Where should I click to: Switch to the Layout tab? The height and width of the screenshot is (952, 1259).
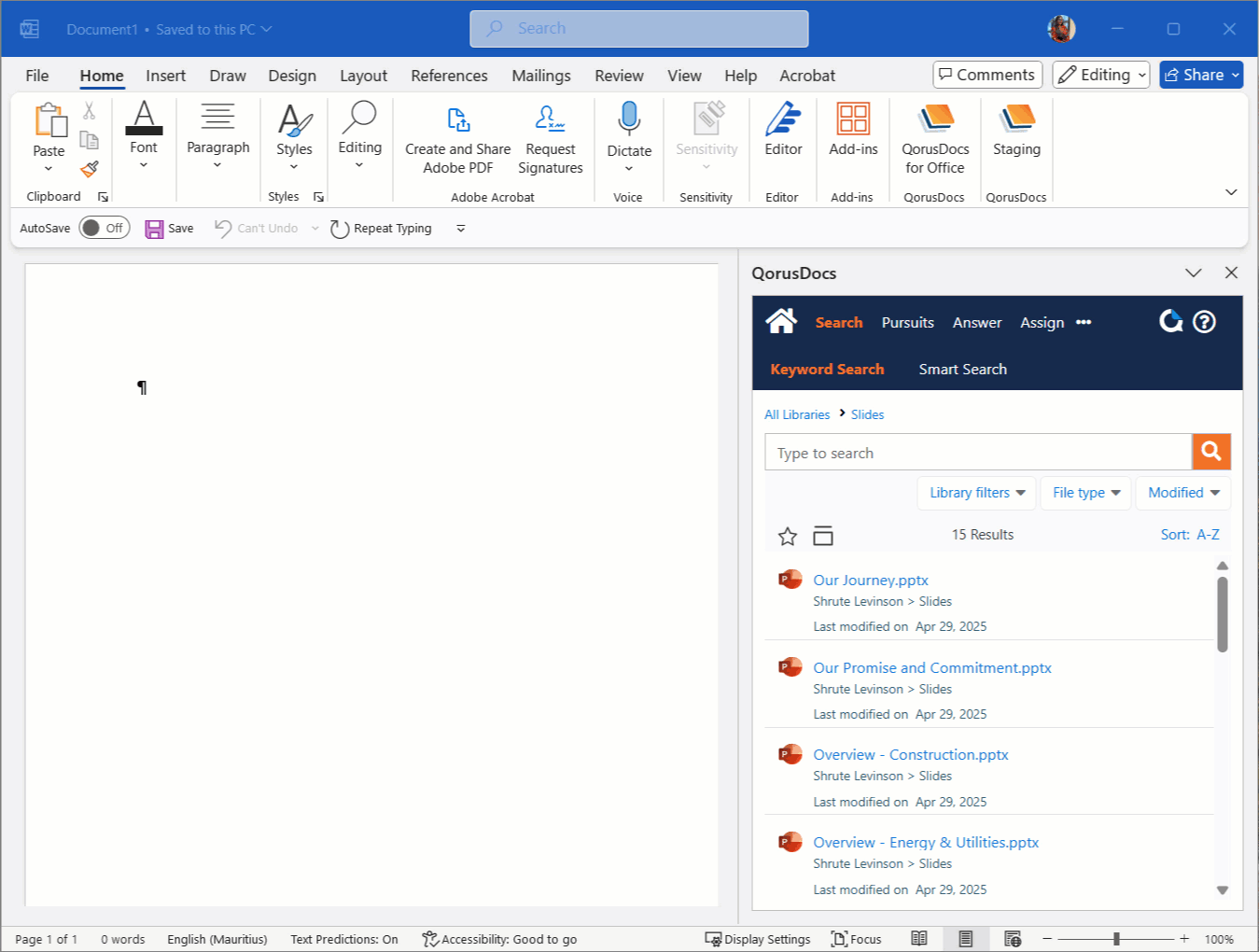pos(363,76)
